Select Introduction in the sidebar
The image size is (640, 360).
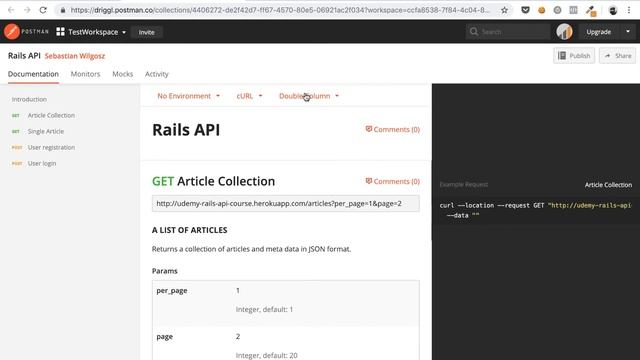tap(29, 99)
